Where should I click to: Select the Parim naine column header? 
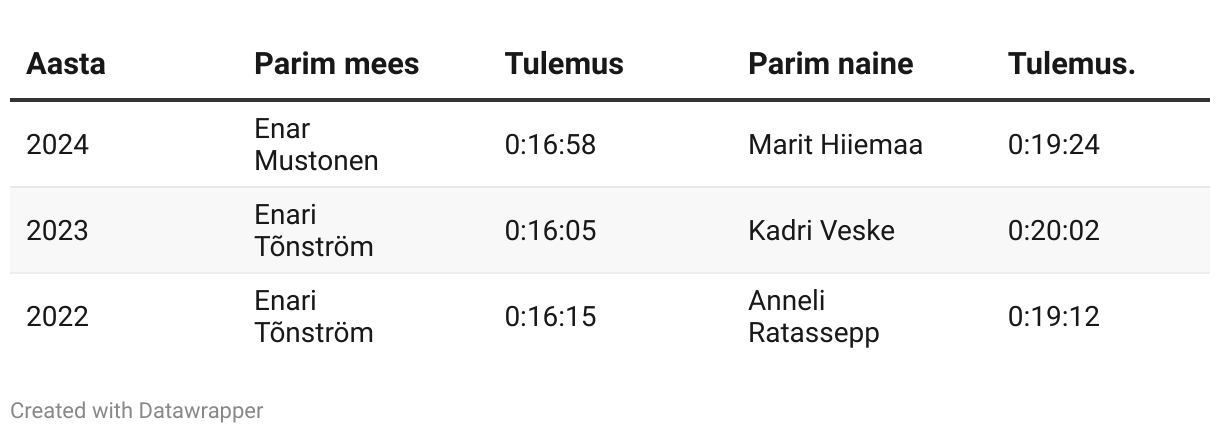pos(831,64)
